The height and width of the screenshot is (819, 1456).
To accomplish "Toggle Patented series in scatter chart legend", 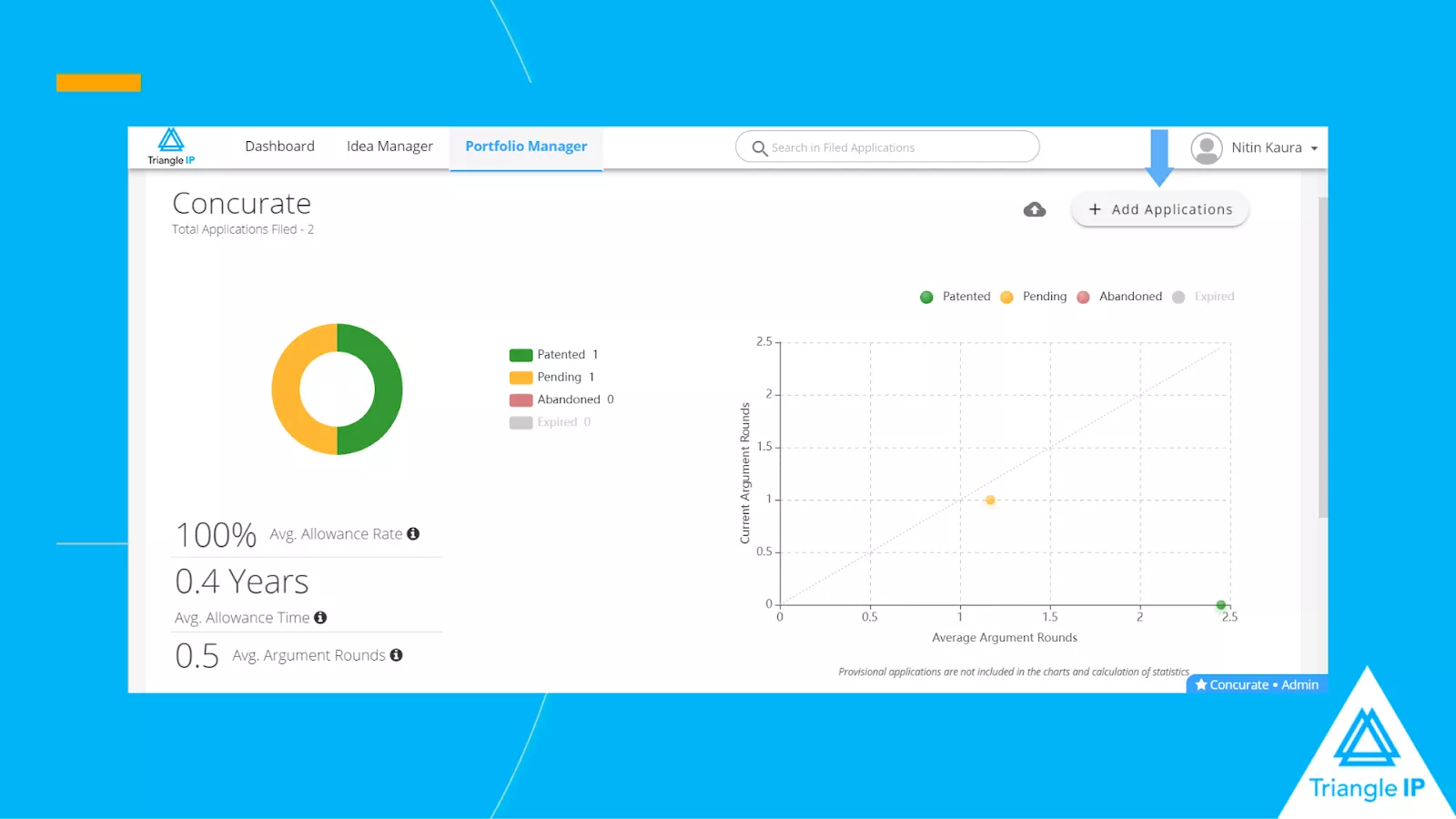I will (x=955, y=297).
